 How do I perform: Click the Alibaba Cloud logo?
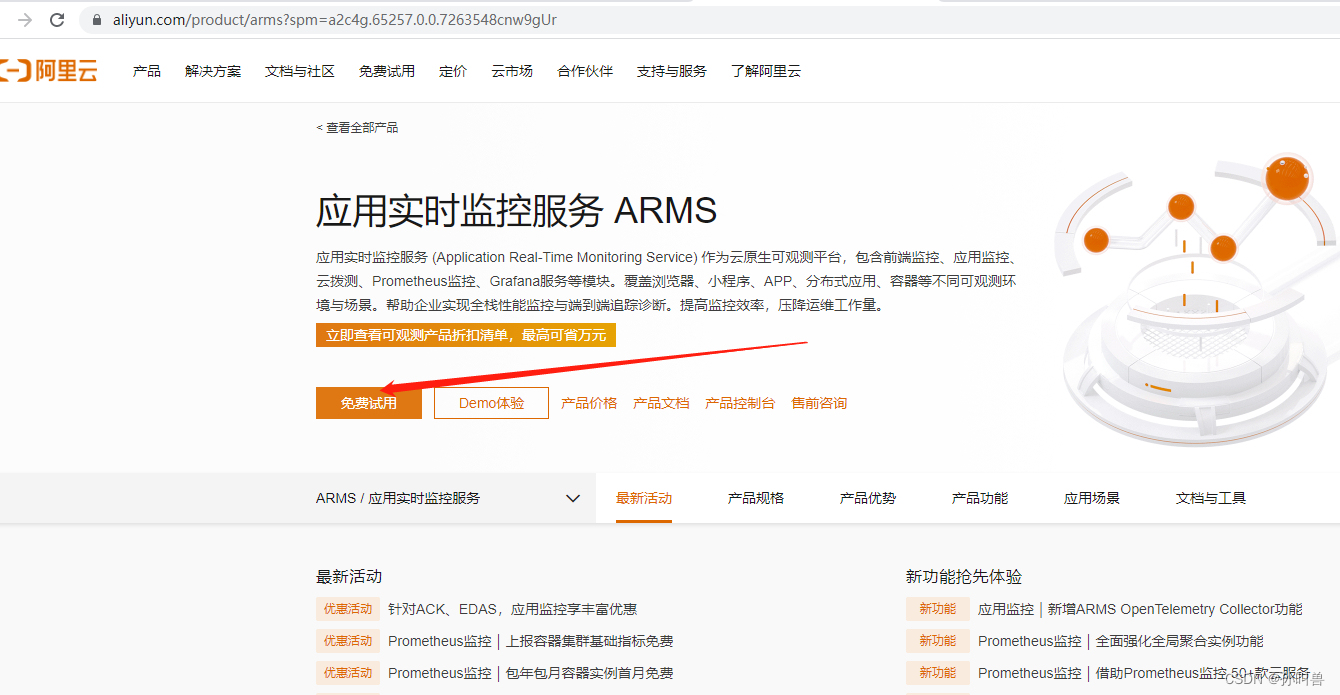pyautogui.click(x=49, y=71)
